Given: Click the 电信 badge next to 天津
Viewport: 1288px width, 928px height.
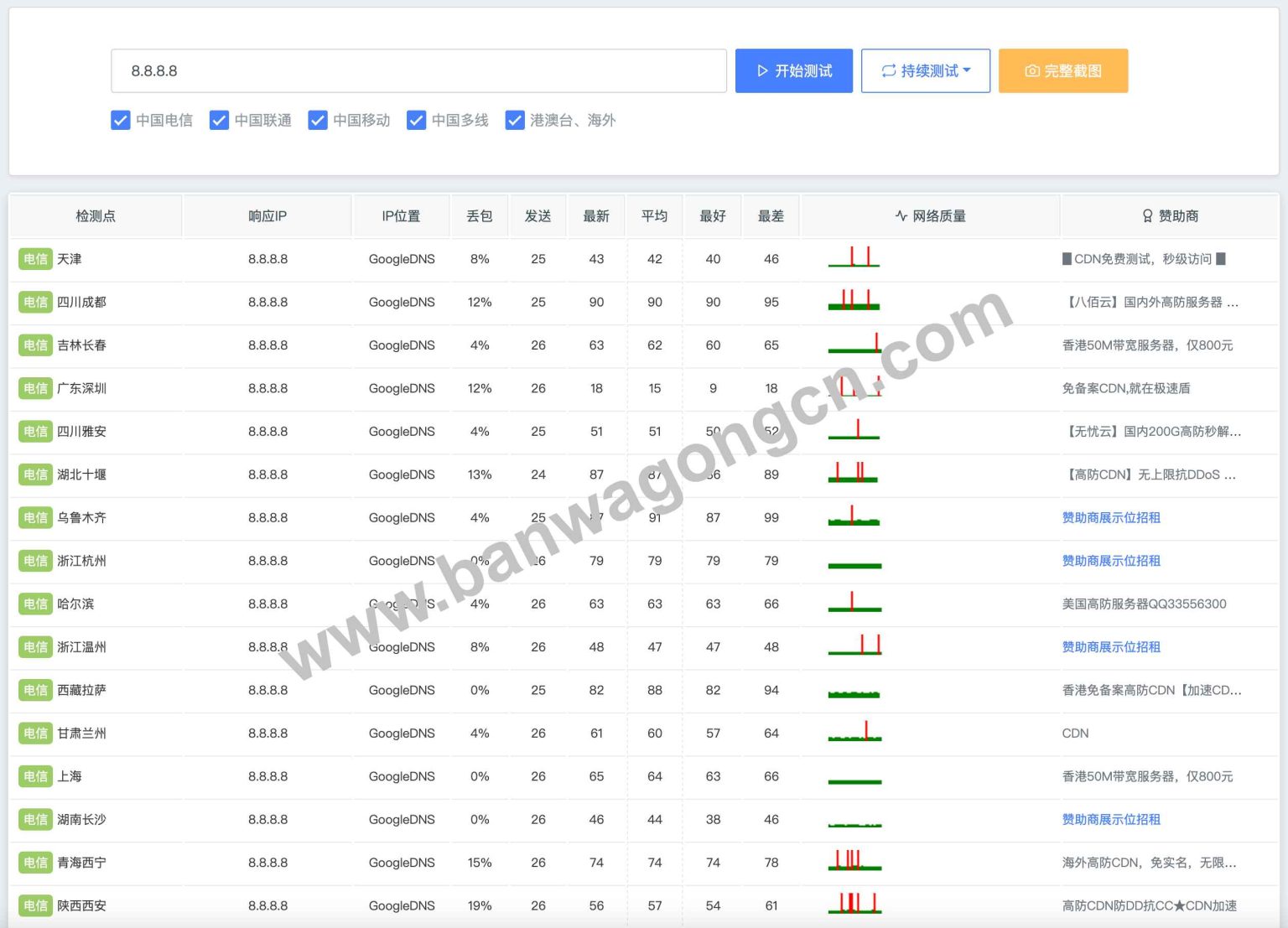Looking at the screenshot, I should [x=35, y=259].
